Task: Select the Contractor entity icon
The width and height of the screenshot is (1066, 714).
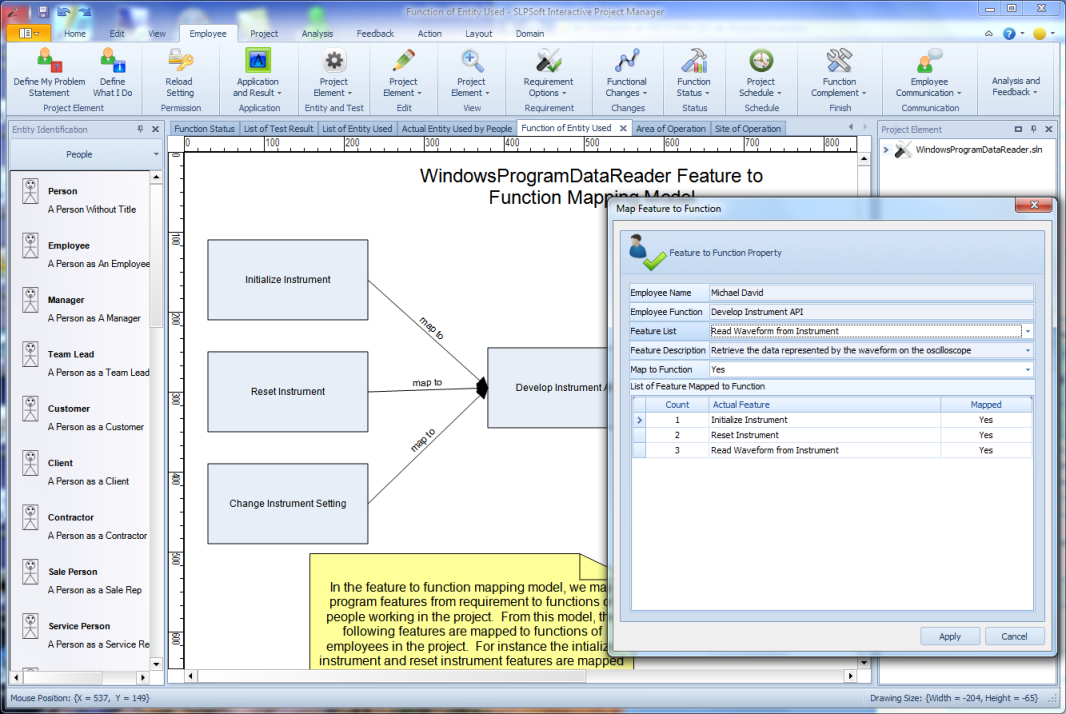Action: point(30,517)
